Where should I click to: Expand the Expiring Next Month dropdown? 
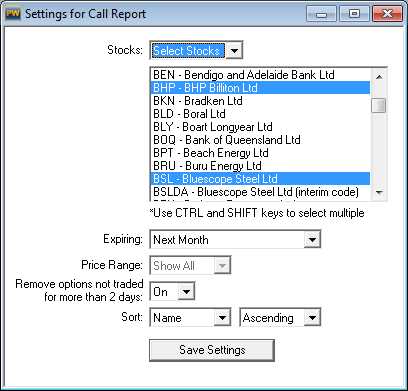[312, 239]
